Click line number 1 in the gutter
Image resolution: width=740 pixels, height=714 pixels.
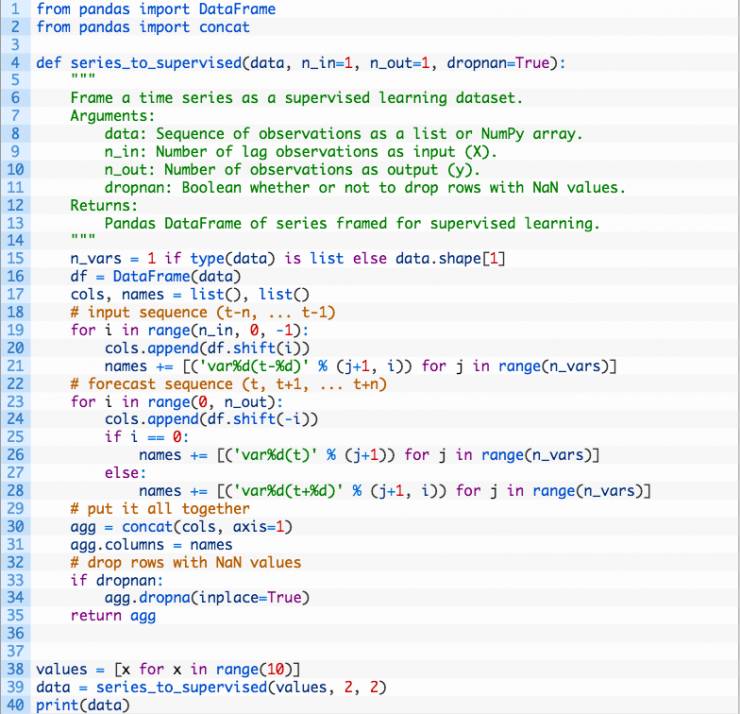coord(16,9)
